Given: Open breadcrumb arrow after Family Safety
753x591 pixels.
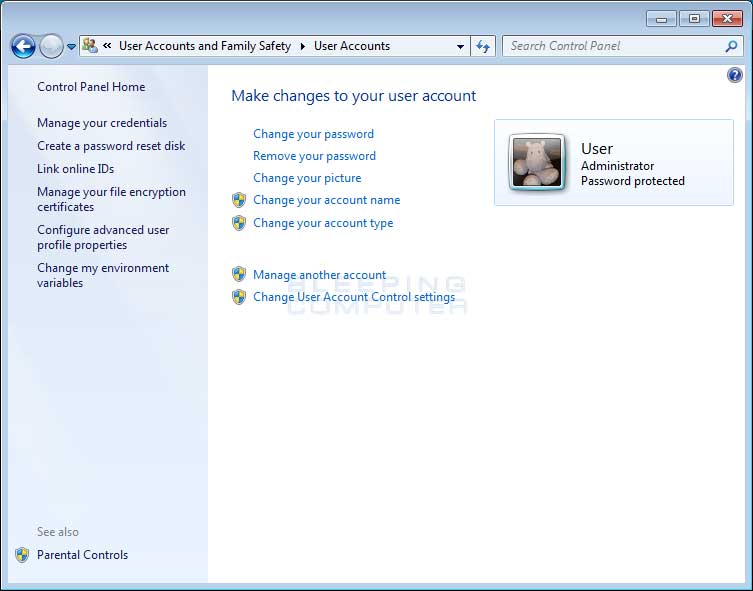Looking at the screenshot, I should click(303, 46).
